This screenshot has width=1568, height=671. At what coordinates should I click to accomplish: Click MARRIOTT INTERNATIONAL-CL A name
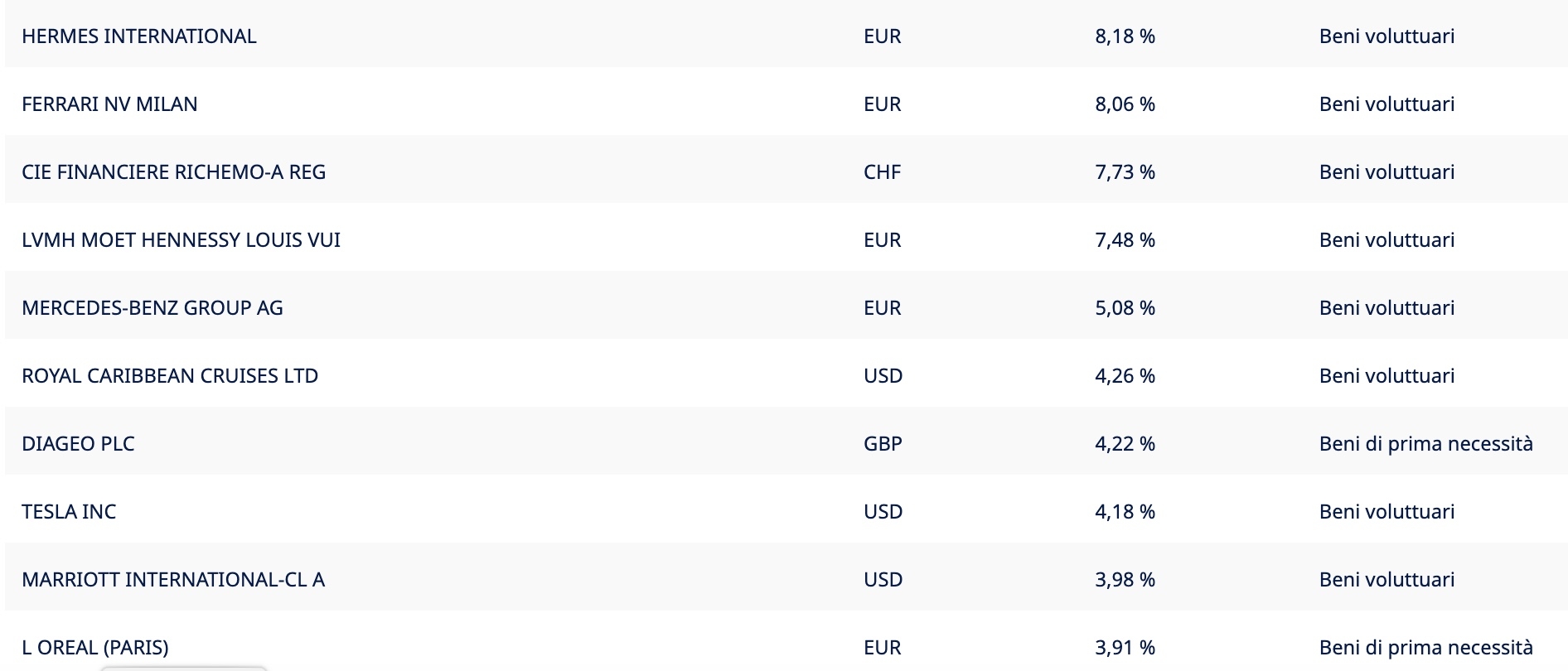[173, 580]
